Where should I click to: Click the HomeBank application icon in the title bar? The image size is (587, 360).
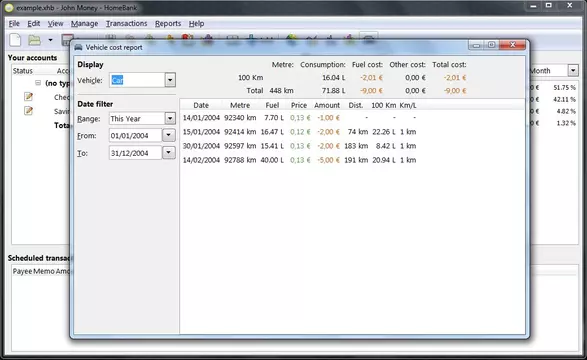click(9, 7)
